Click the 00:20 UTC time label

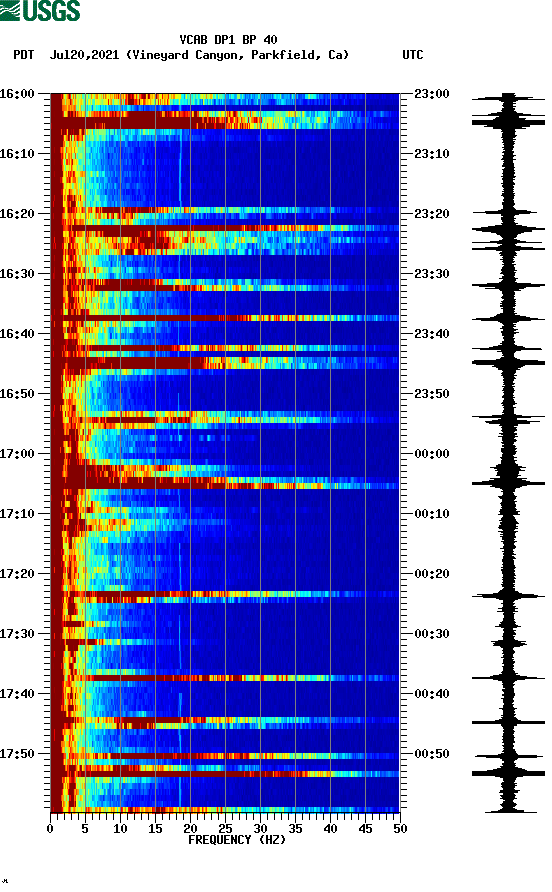(432, 574)
